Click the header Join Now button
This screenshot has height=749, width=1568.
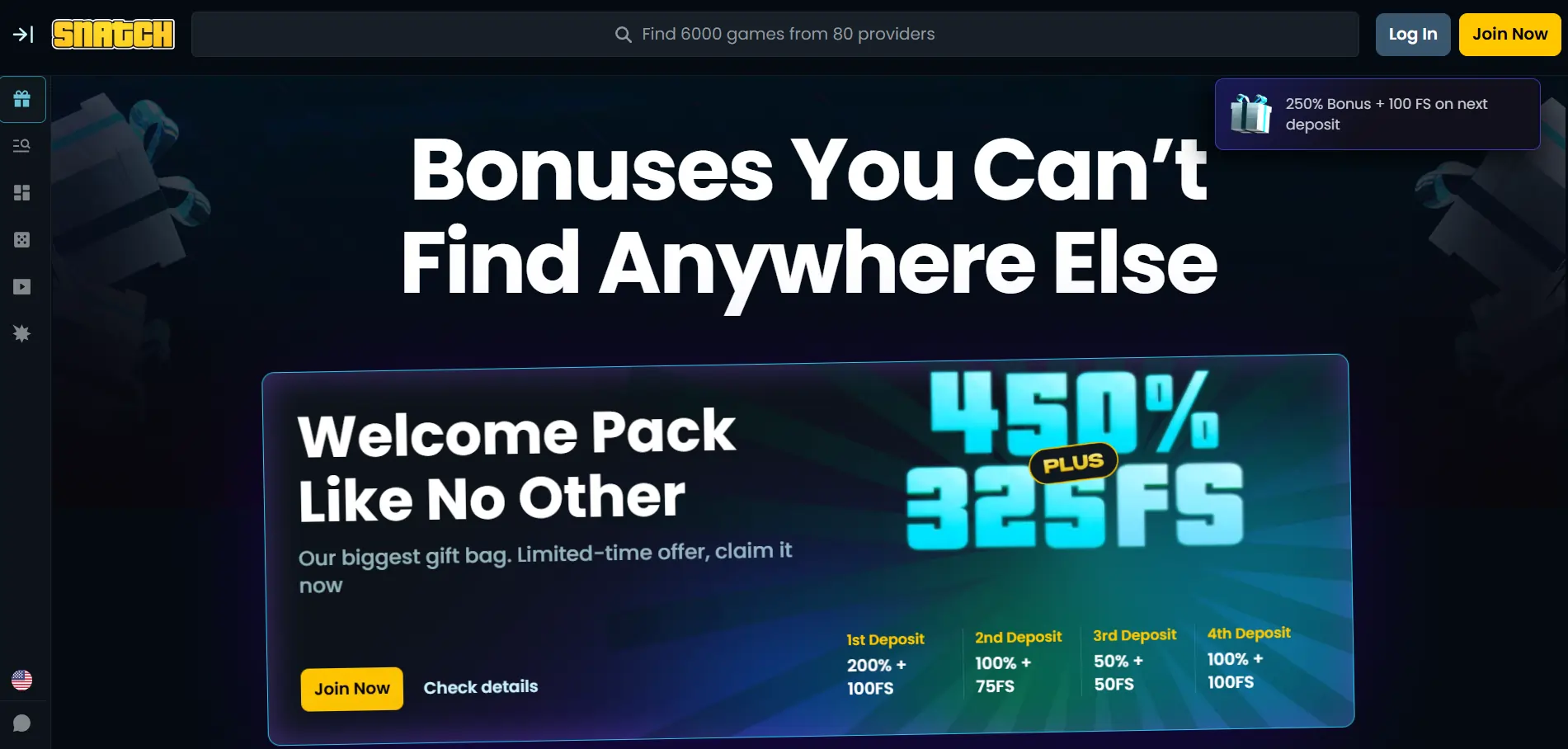click(x=1509, y=35)
